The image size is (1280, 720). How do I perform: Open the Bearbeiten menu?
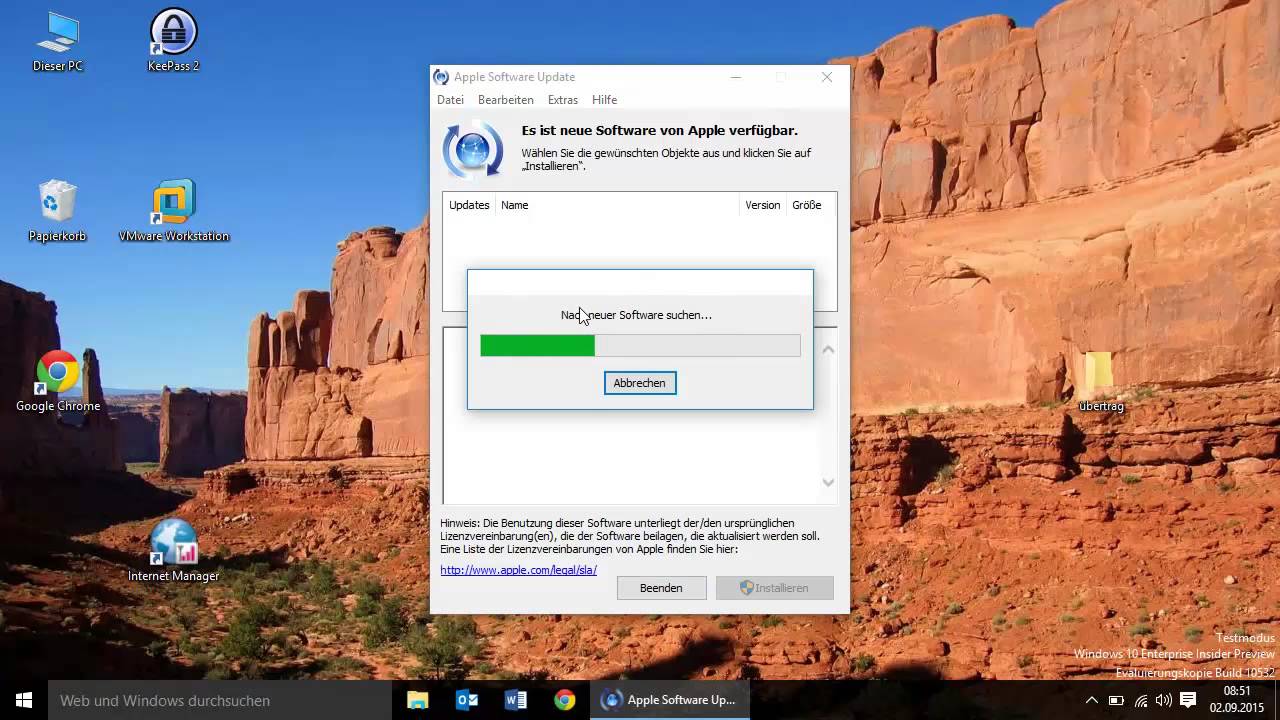click(x=506, y=100)
